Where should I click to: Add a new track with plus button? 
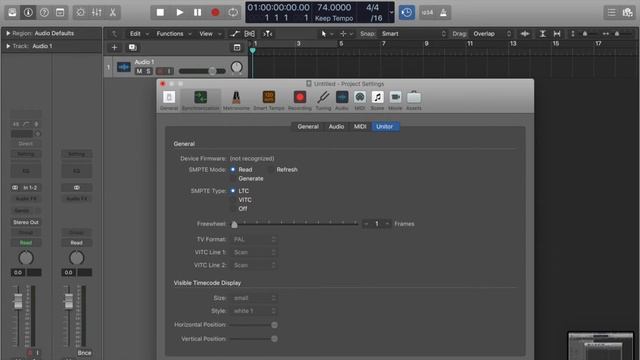114,47
